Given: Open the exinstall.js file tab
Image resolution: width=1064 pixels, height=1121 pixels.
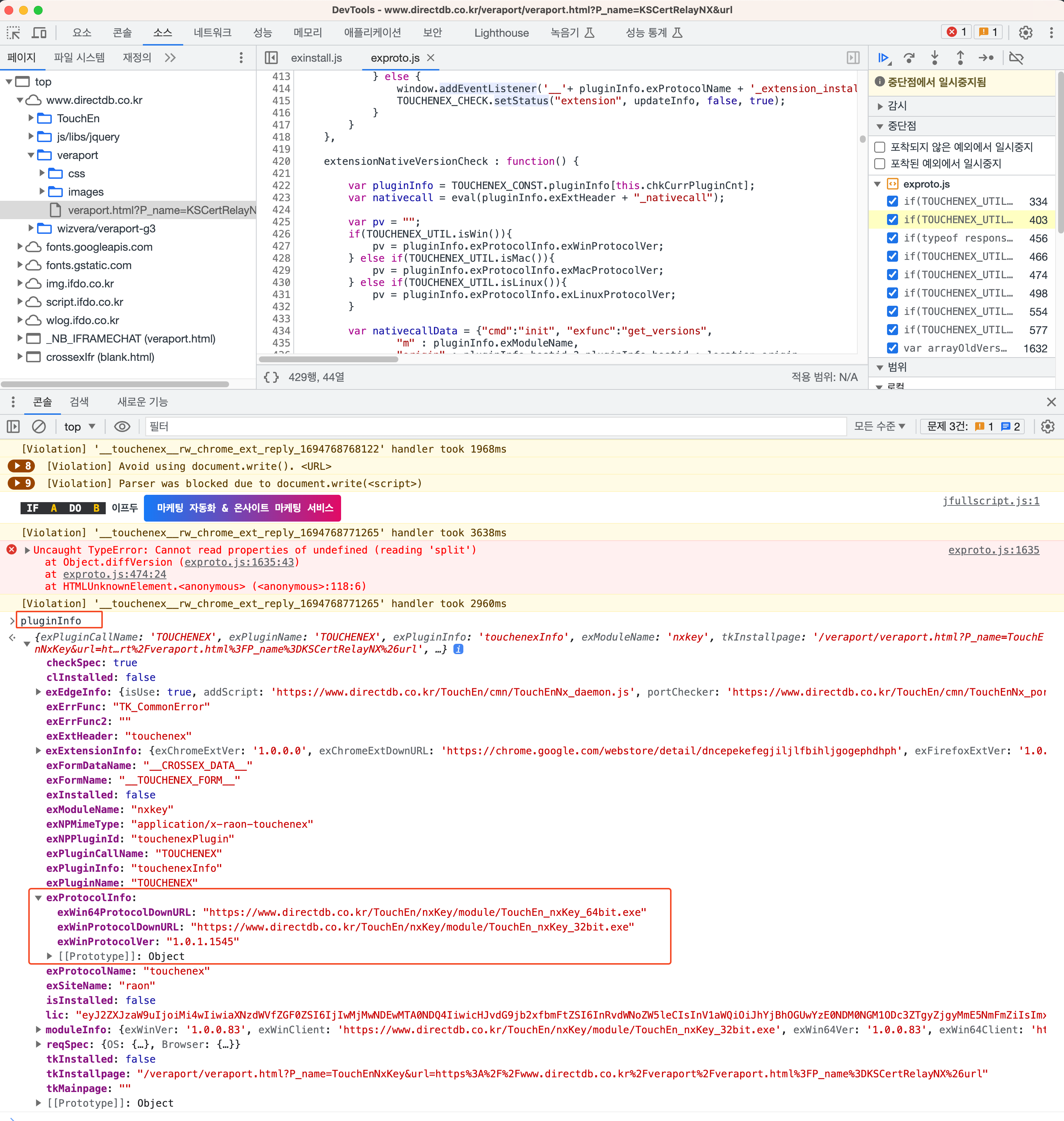Looking at the screenshot, I should pyautogui.click(x=316, y=58).
